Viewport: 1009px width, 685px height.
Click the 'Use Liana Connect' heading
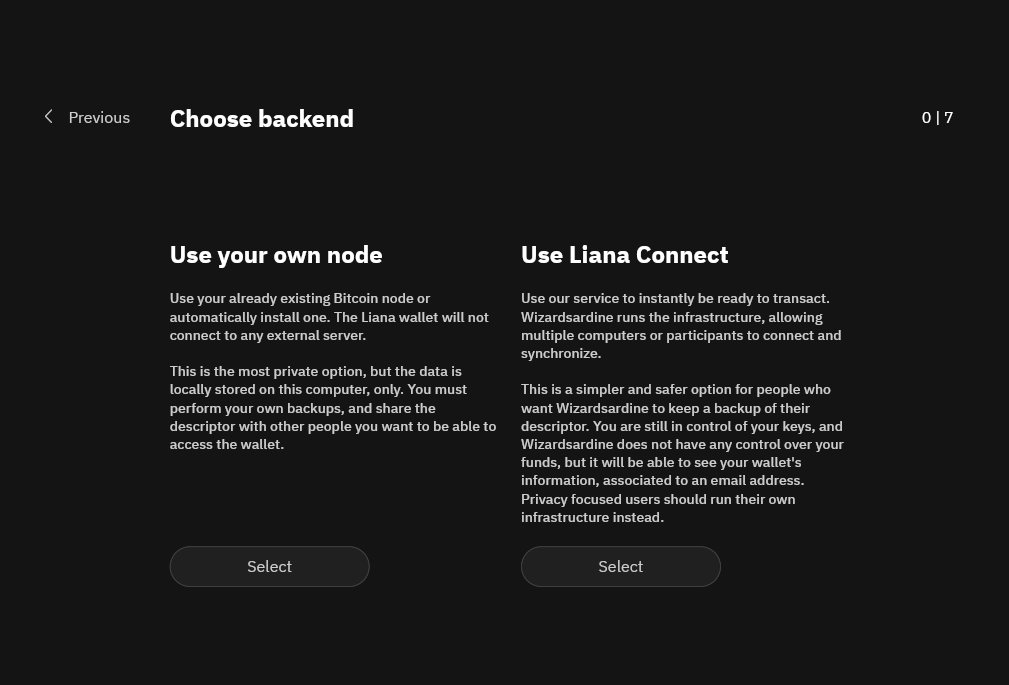[x=624, y=255]
